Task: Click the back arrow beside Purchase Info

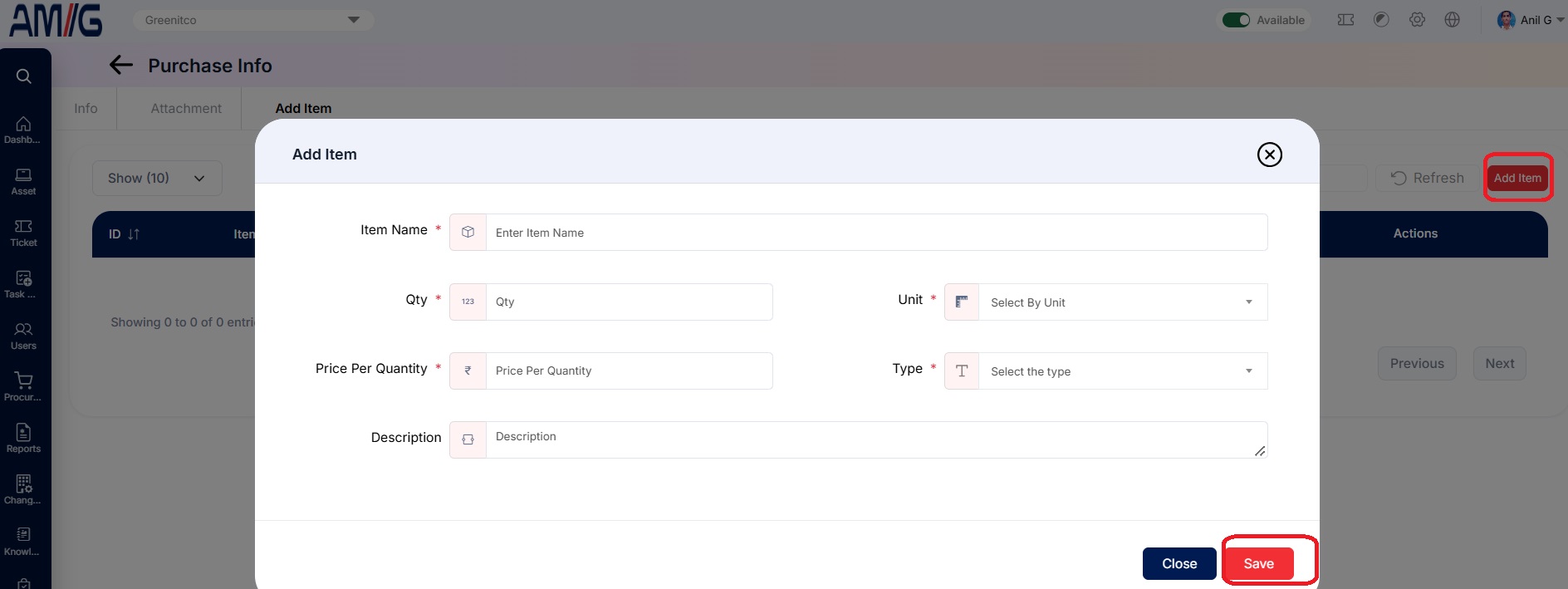Action: [121, 65]
